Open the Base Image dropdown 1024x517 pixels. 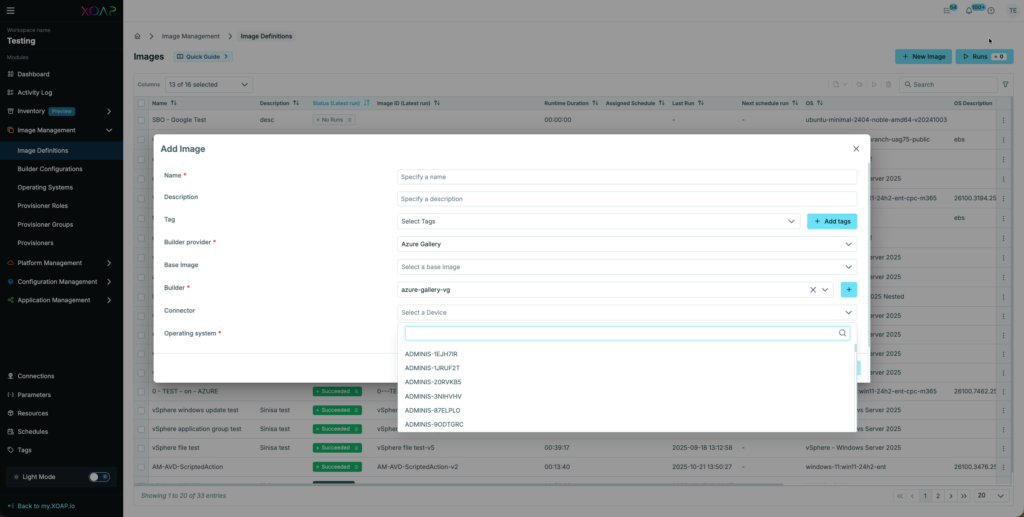[x=627, y=267]
